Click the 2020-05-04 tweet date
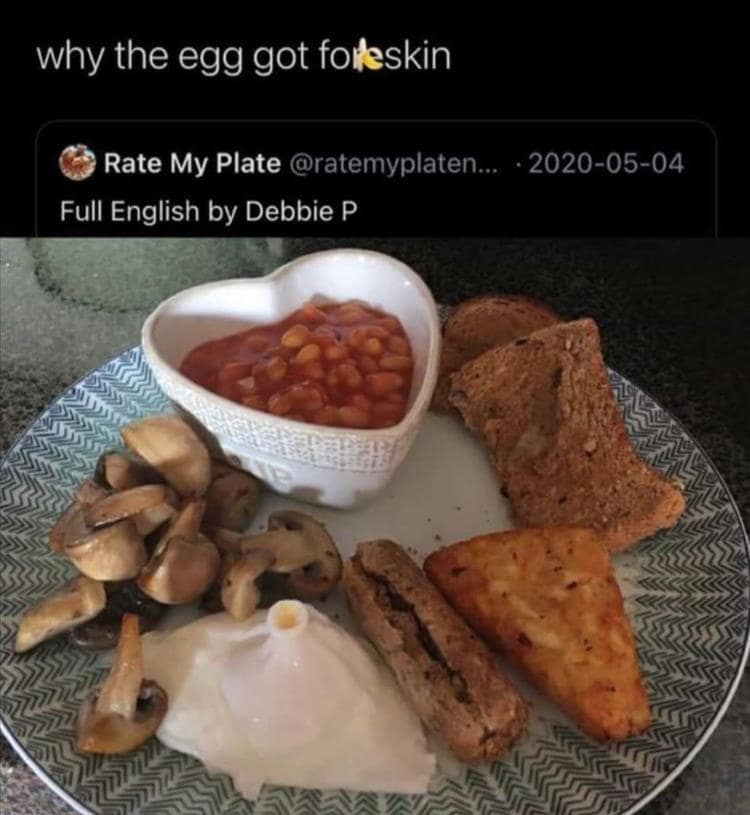This screenshot has width=750, height=815. (606, 163)
